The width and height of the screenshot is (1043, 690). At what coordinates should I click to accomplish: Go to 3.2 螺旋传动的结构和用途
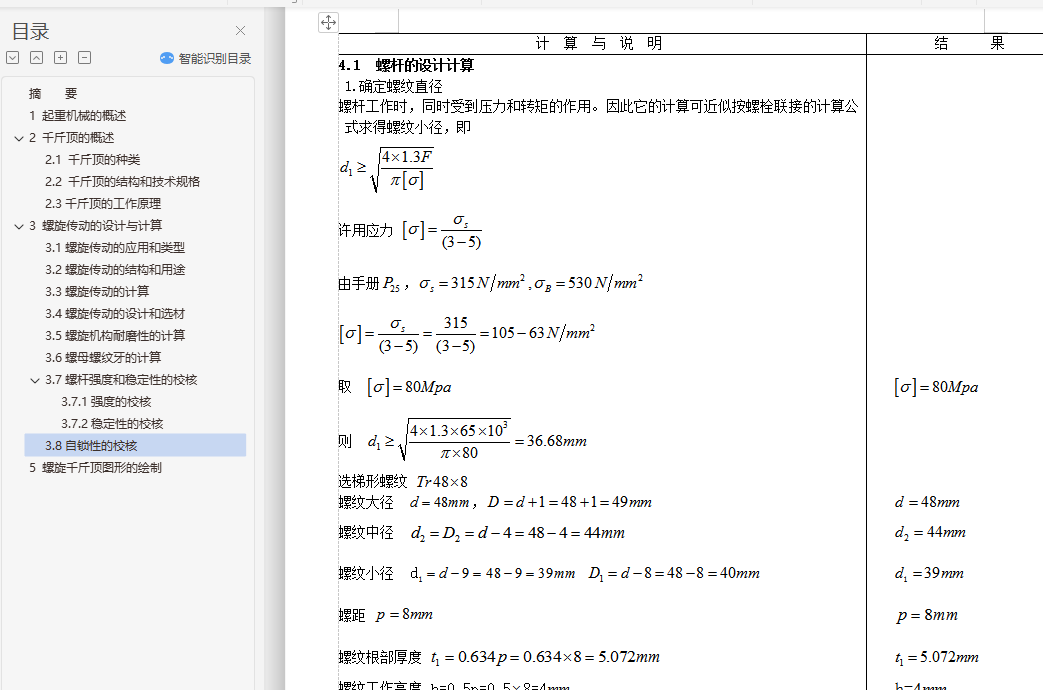pyautogui.click(x=115, y=269)
